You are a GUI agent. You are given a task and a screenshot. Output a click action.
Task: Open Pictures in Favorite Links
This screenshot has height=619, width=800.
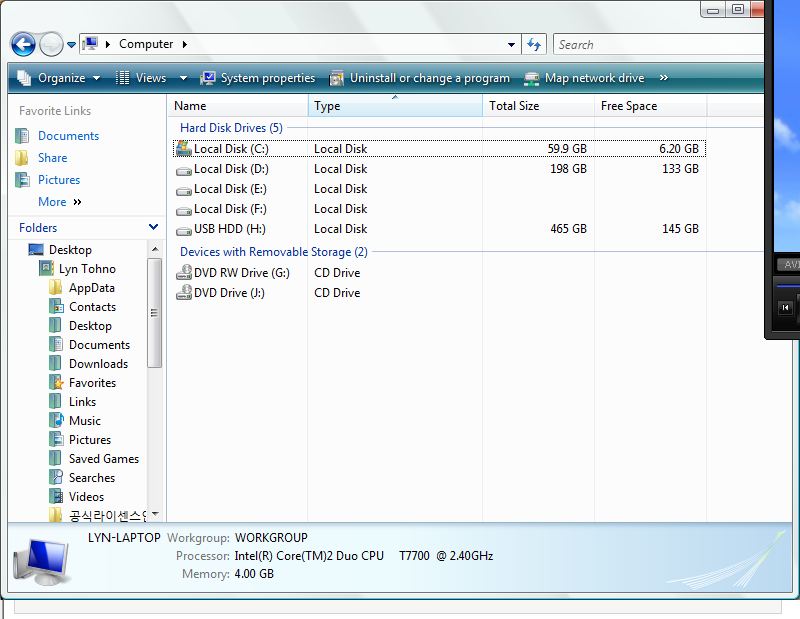point(59,180)
